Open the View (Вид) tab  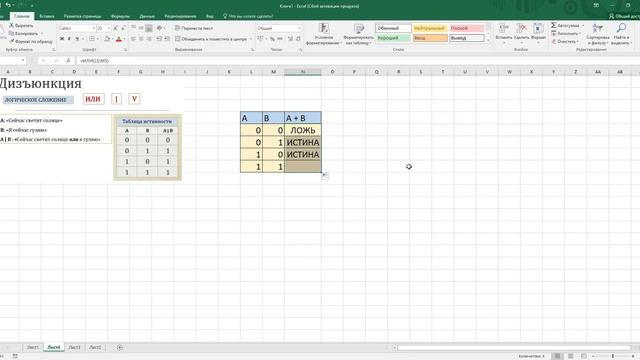pyautogui.click(x=209, y=16)
